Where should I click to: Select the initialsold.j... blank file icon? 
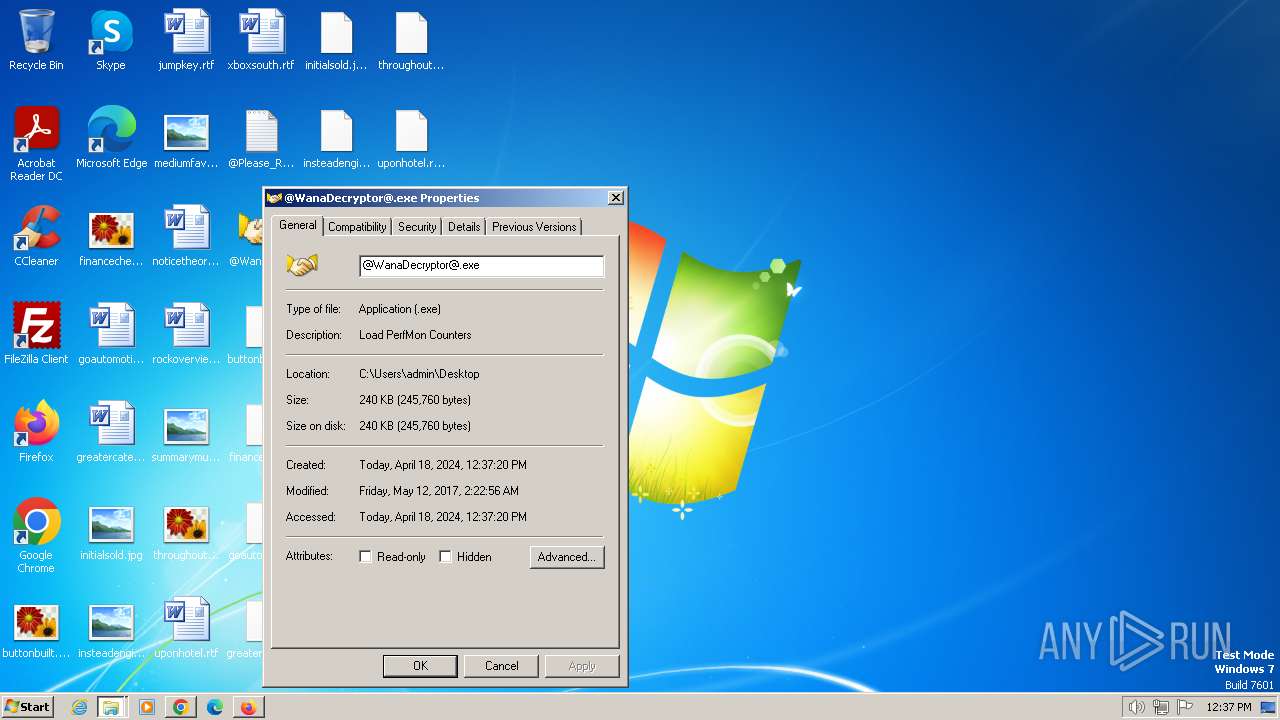(x=336, y=40)
